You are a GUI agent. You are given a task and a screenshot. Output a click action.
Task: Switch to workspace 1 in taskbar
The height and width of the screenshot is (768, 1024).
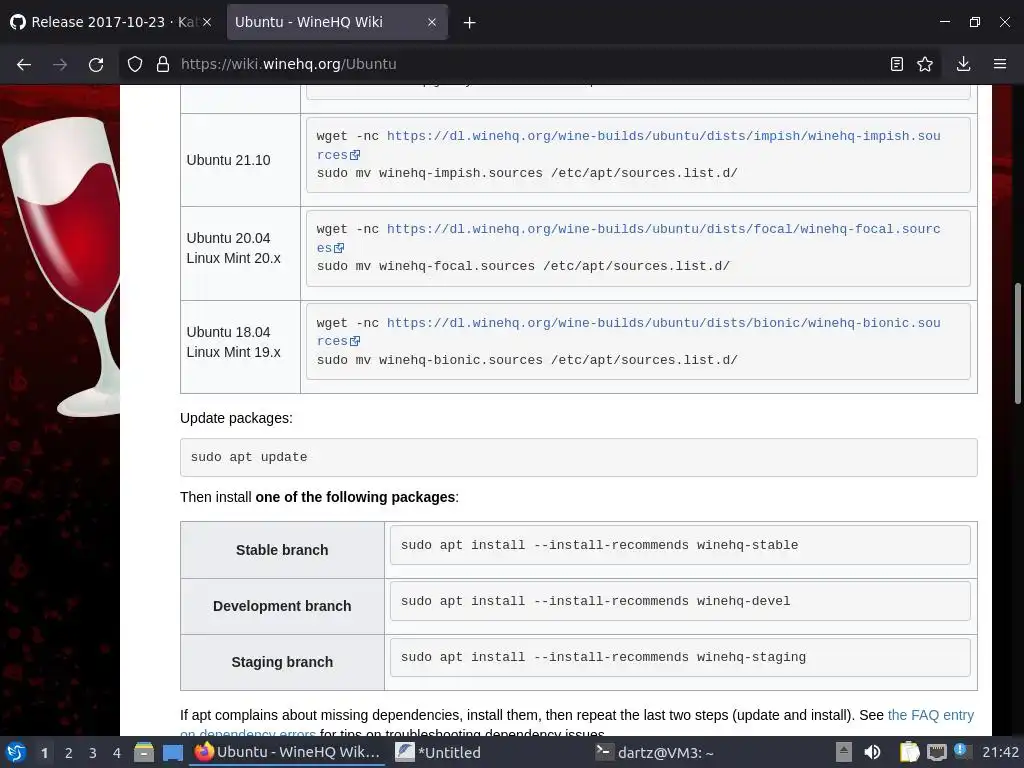[x=44, y=753]
